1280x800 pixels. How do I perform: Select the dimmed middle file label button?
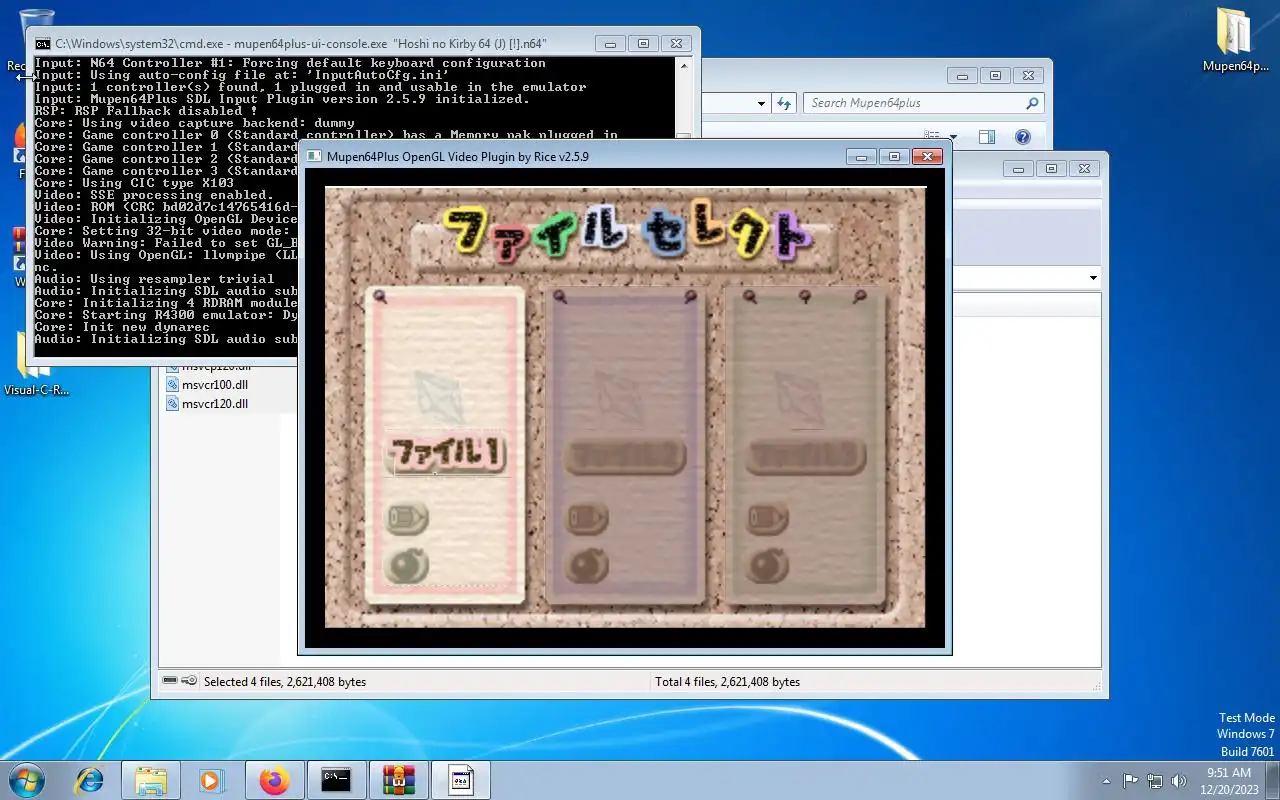pyautogui.click(x=626, y=457)
